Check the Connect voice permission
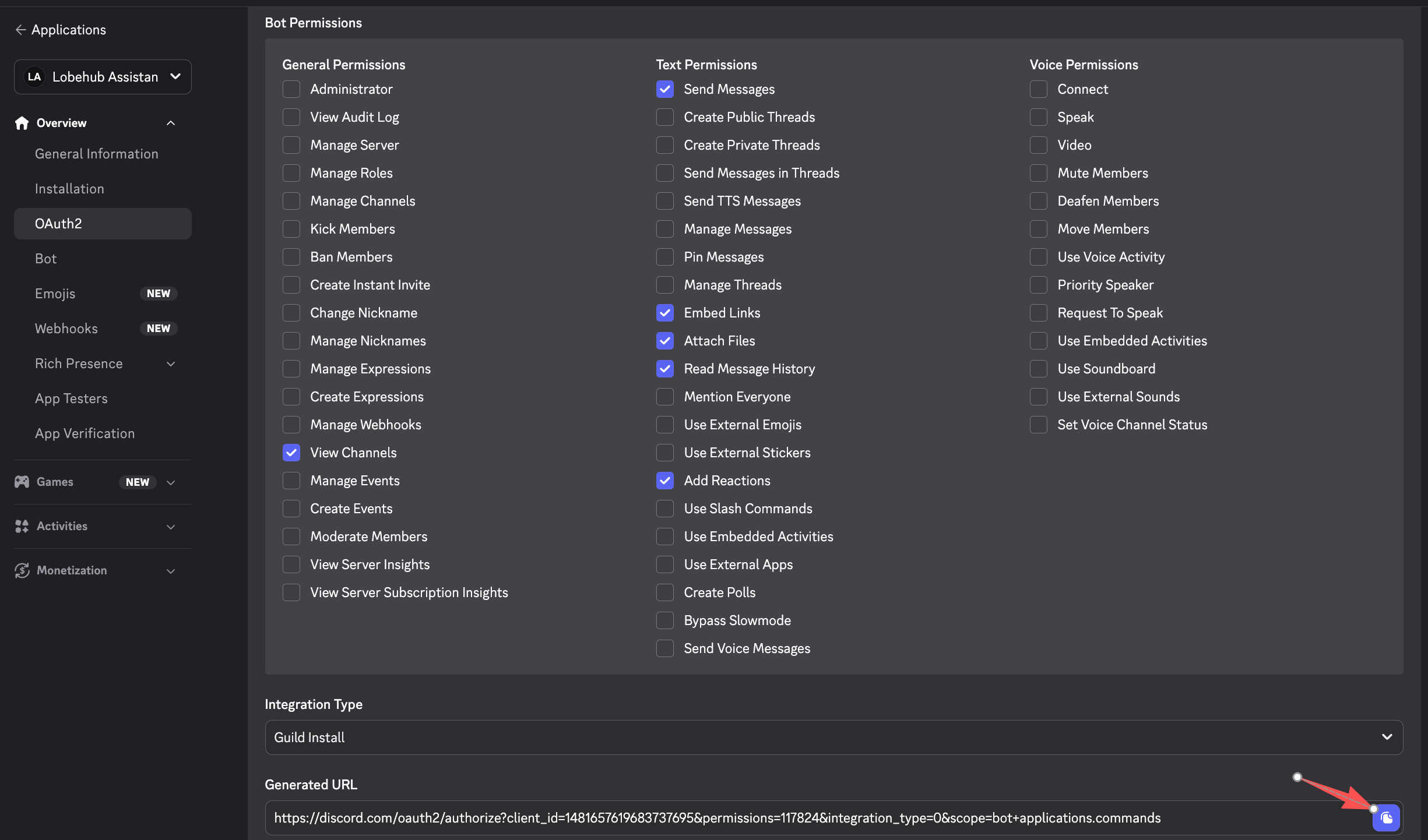 [1039, 89]
